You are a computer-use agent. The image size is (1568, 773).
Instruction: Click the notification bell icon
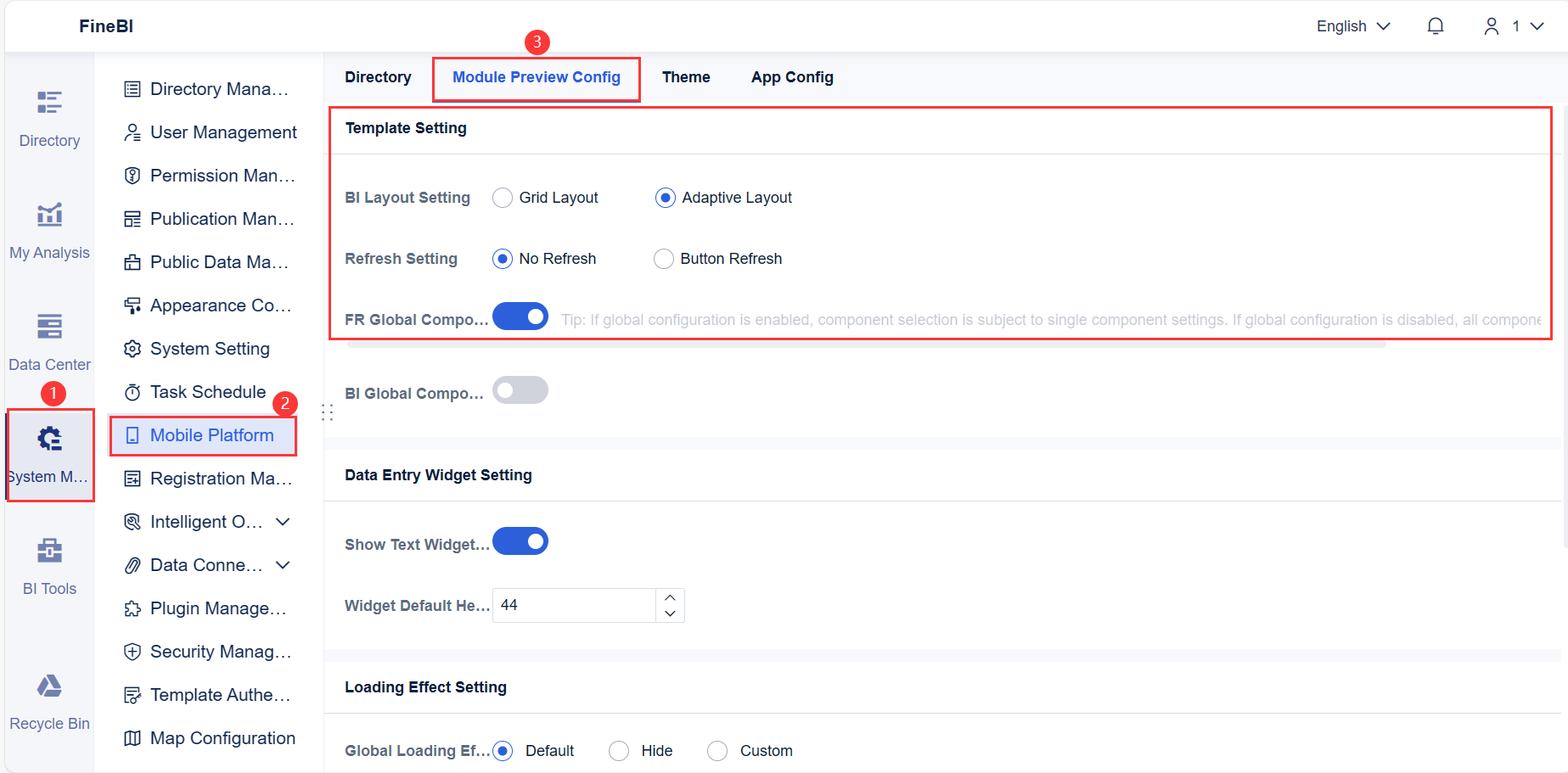pos(1435,25)
